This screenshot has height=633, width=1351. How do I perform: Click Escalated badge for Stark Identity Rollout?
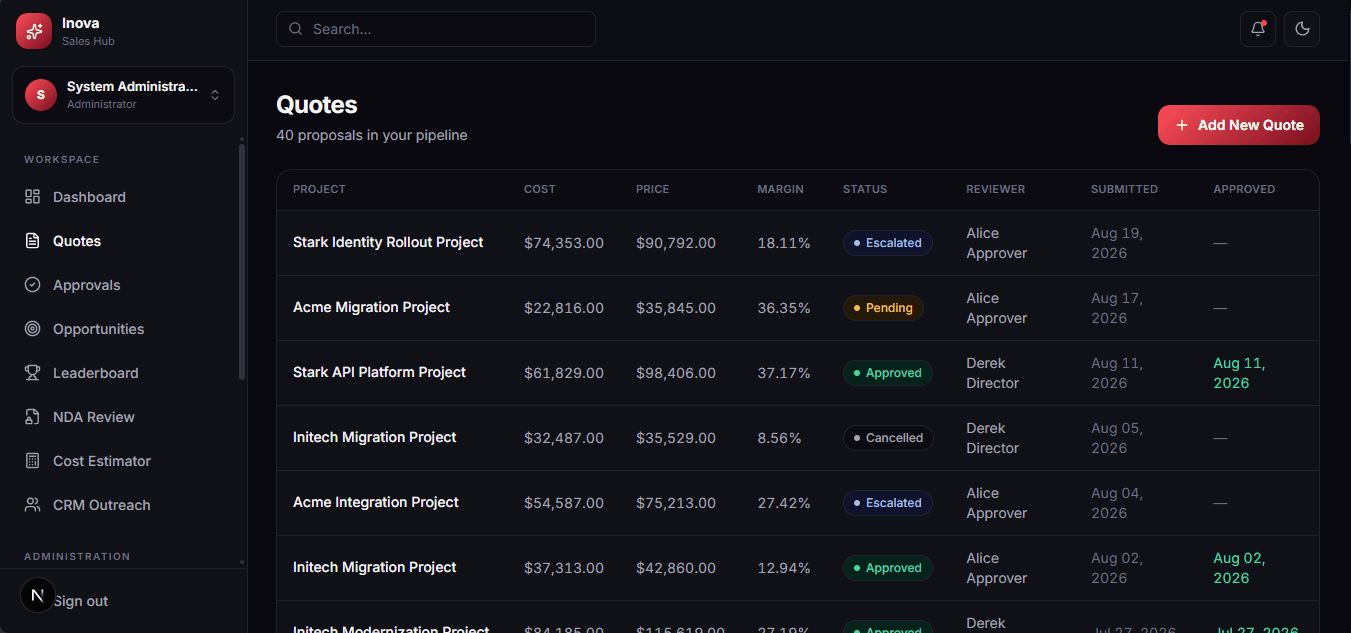(x=888, y=243)
